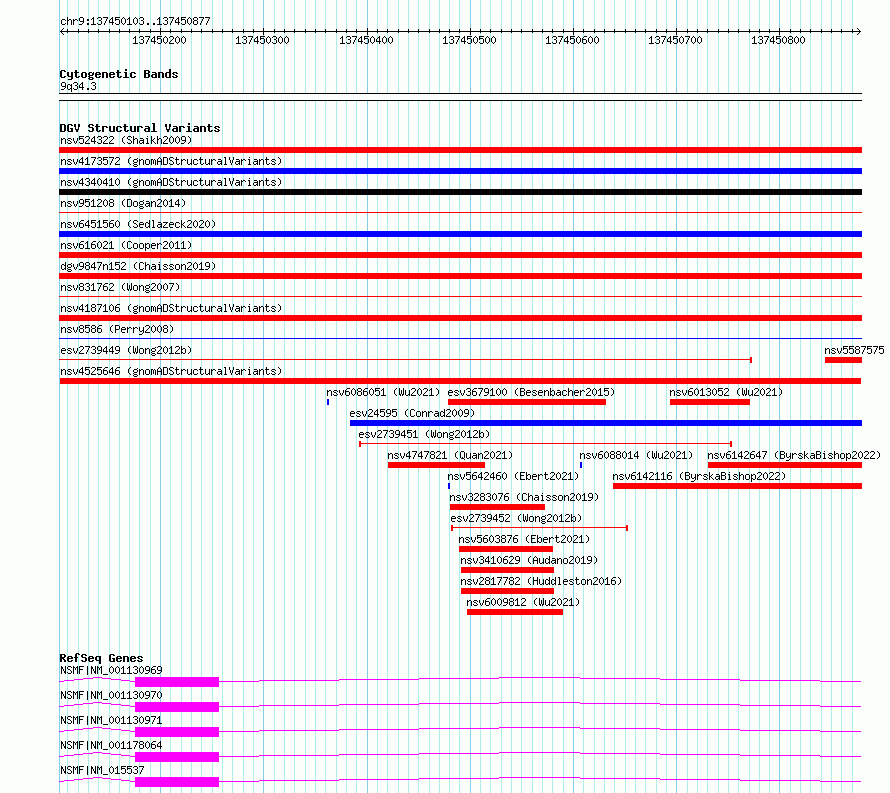
Task: Select the NSMF|NM_001130970 magenta exon block
Action: tap(177, 707)
